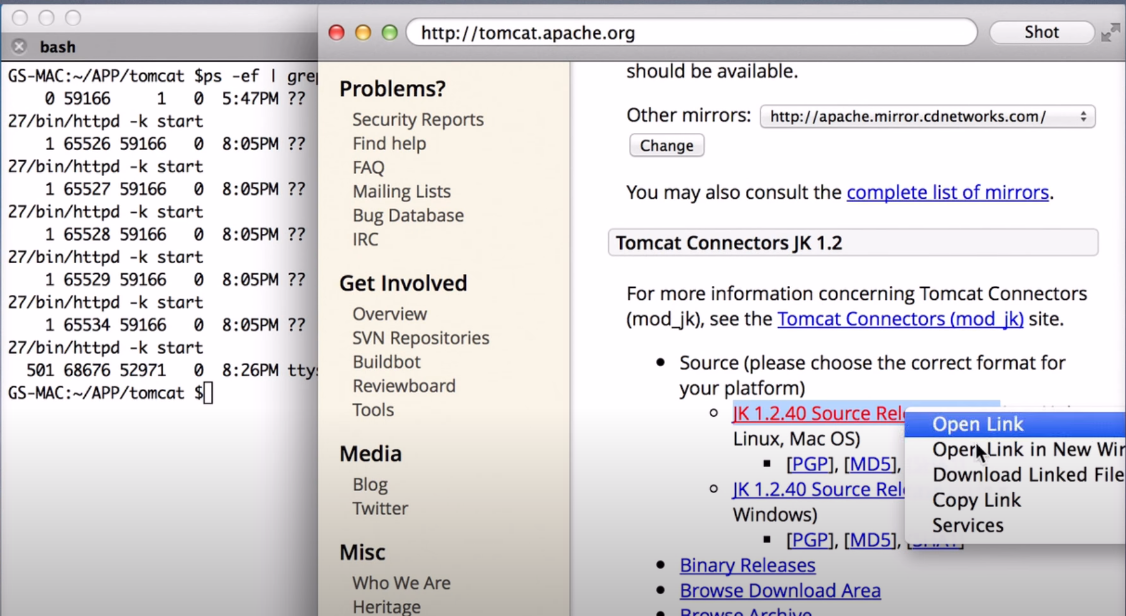Open the Browse Download Area link
The height and width of the screenshot is (616, 1126).
pos(780,591)
